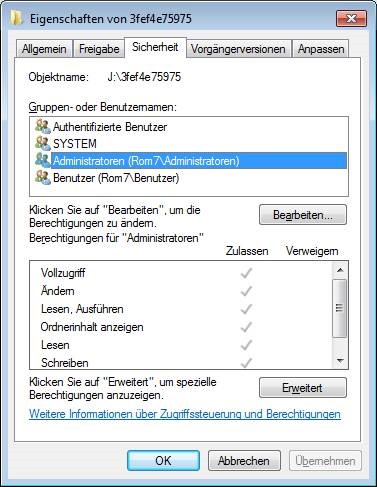Image resolution: width=377 pixels, height=487 pixels.
Task: Switch to the Allgemein tab
Action: (44, 49)
